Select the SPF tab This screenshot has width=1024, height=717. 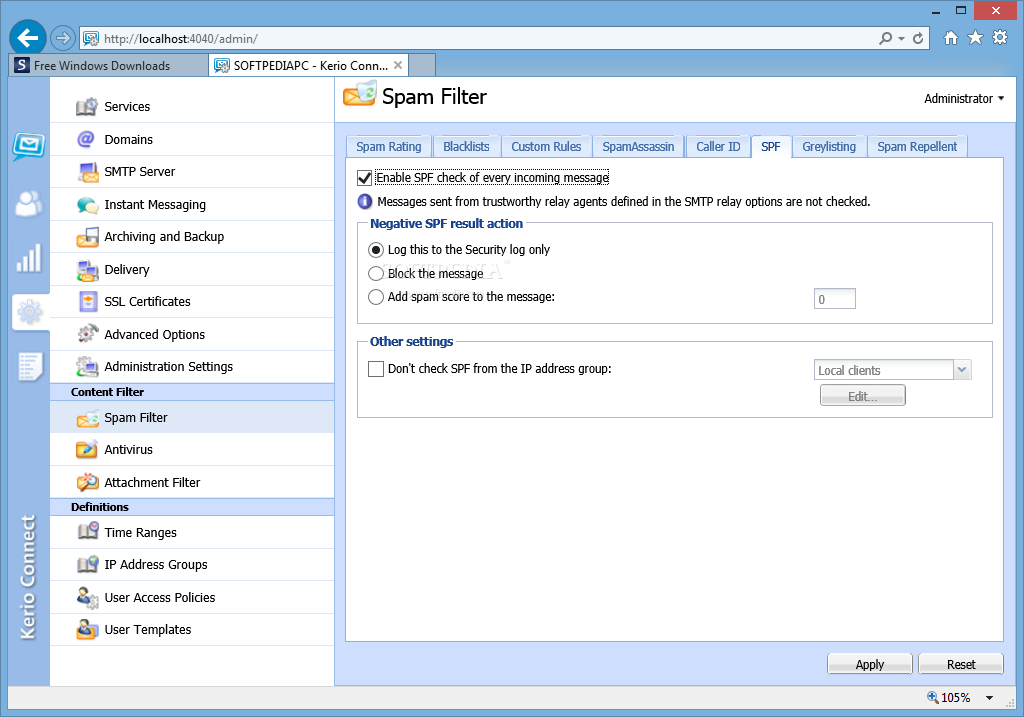771,147
